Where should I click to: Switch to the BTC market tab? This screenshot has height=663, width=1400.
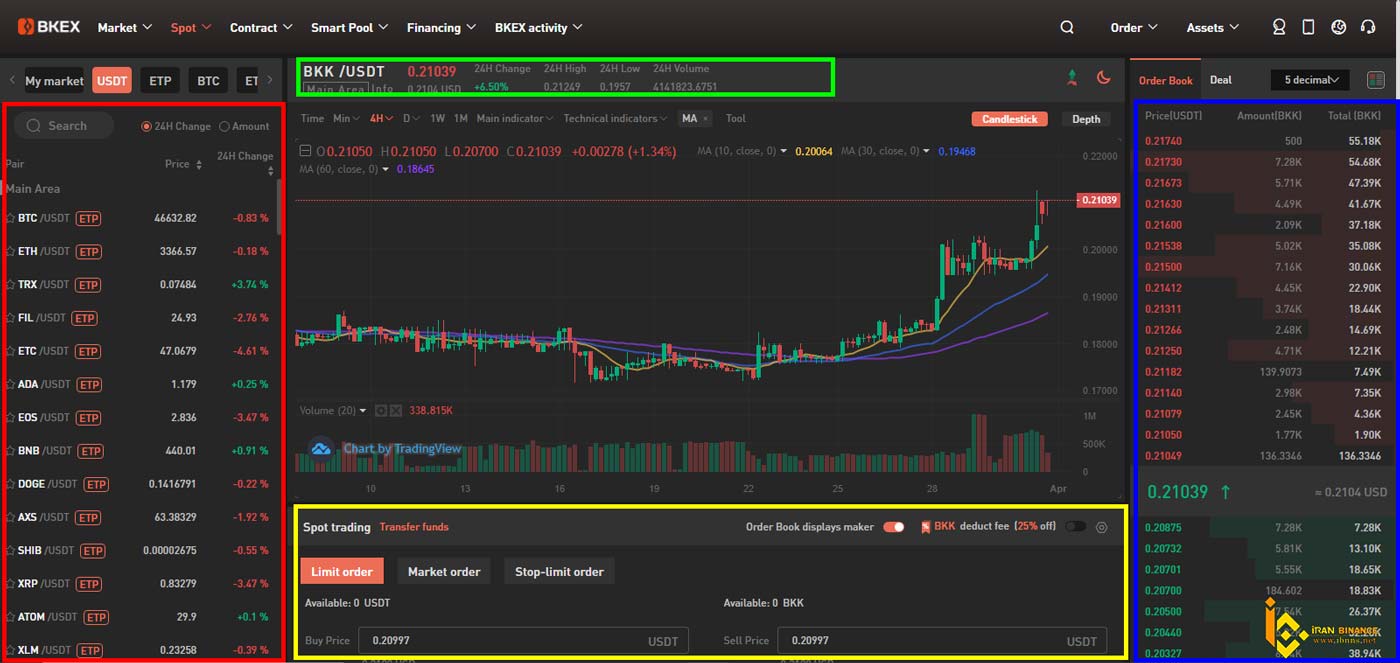point(208,81)
